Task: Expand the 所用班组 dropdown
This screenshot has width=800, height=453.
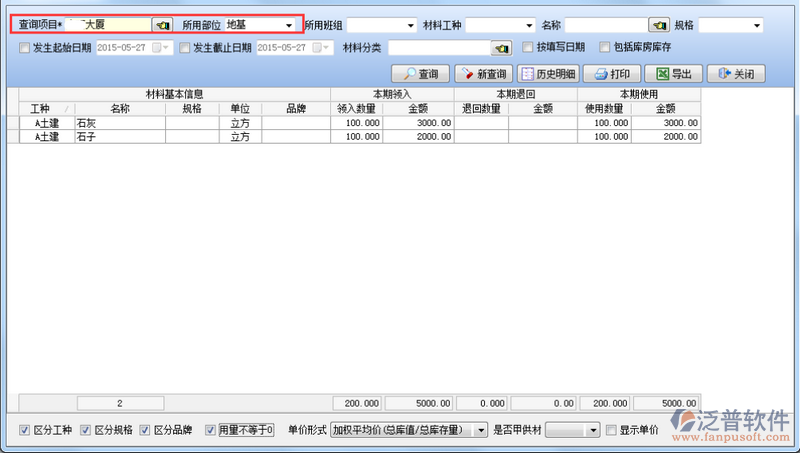Action: (410, 25)
